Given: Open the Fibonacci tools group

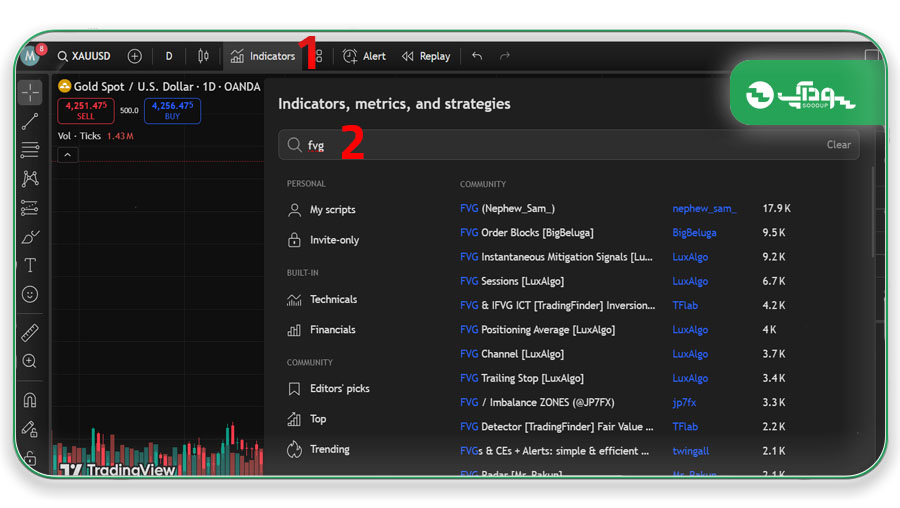Looking at the screenshot, I should pyautogui.click(x=30, y=150).
